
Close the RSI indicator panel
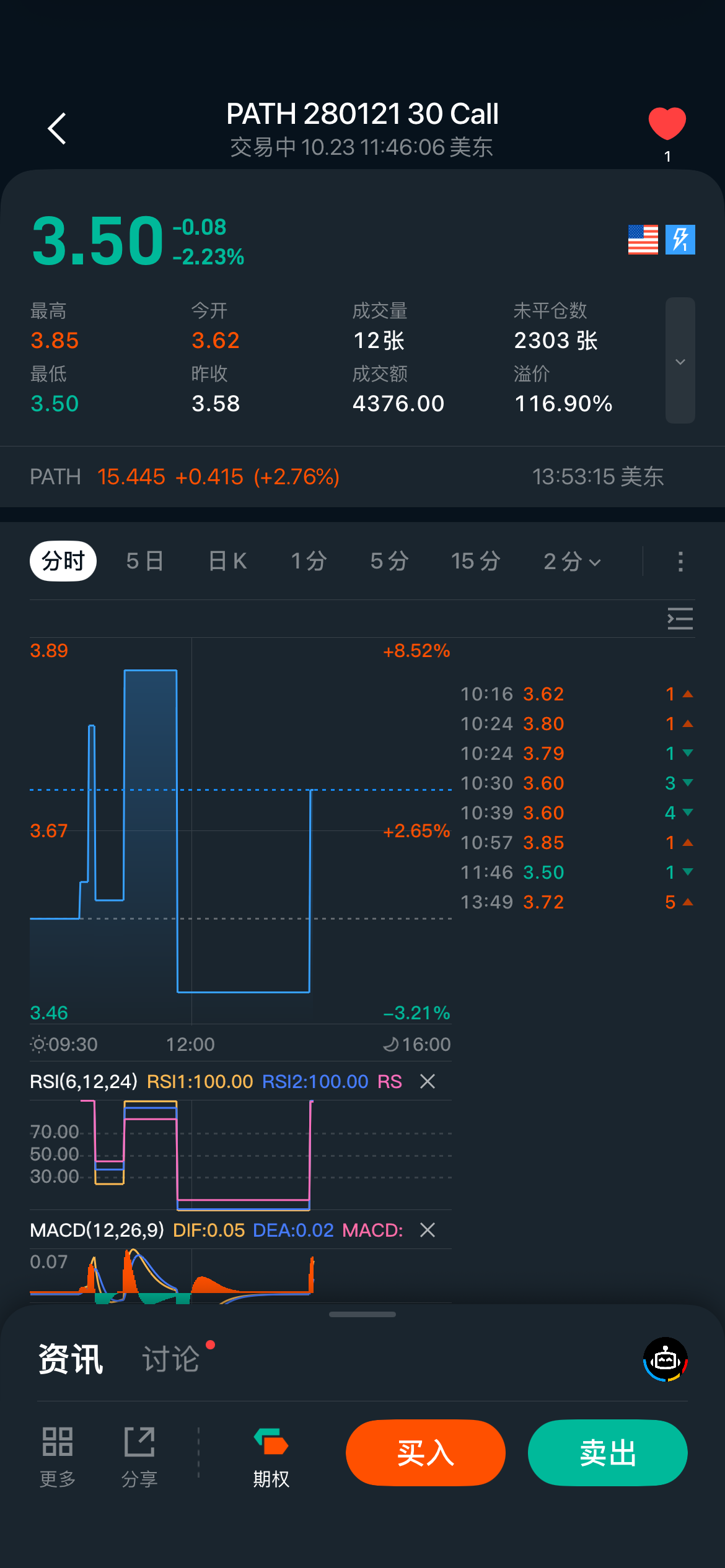point(428,1081)
